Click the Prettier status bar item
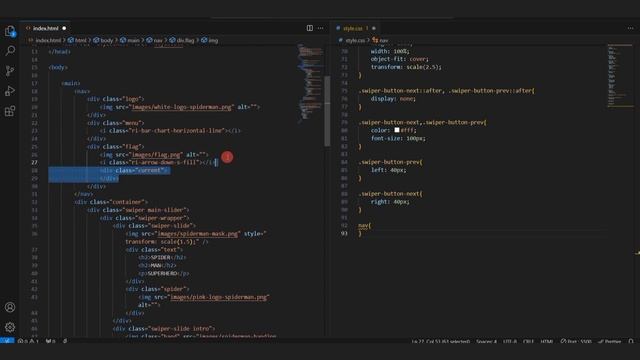The height and width of the screenshot is (360, 640). point(609,341)
